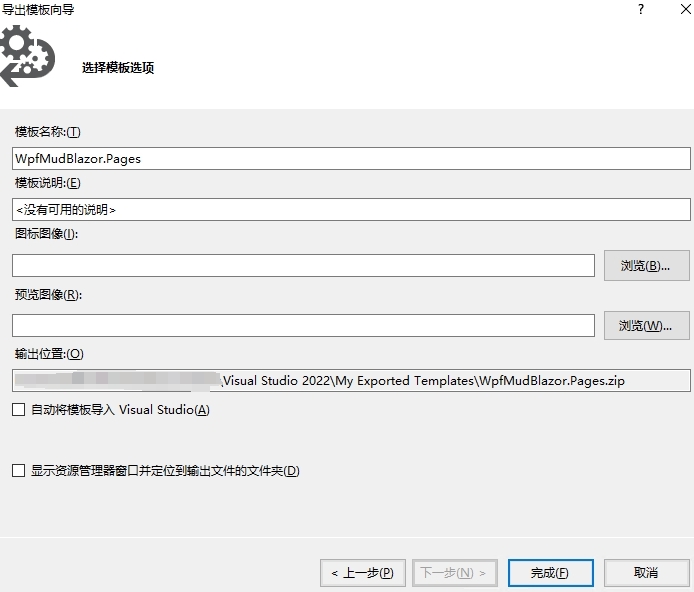Click the 选择模板选项 heading text
Image resolution: width=694 pixels, height=592 pixels.
click(118, 68)
